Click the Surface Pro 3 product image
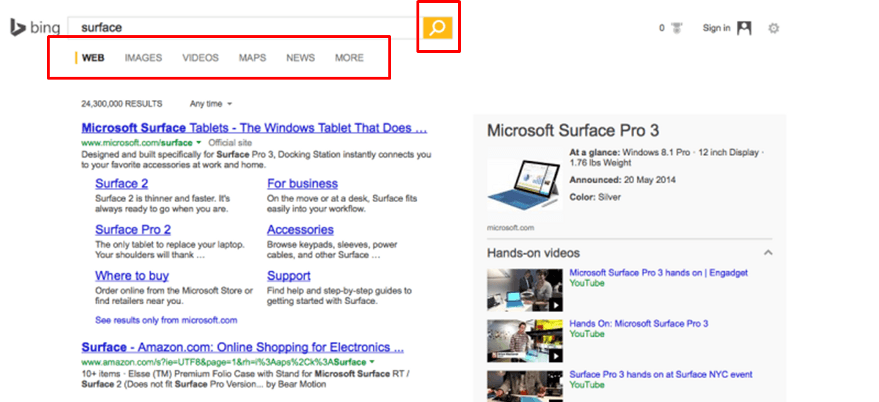The width and height of the screenshot is (879, 402). point(525,186)
